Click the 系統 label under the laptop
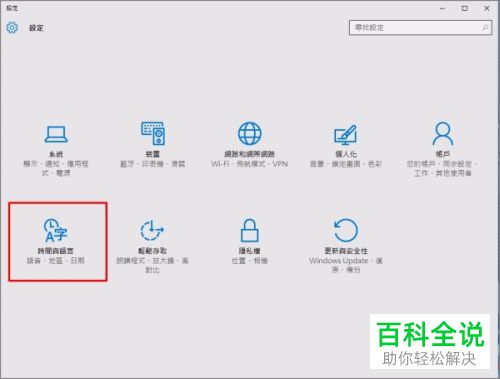 pos(56,154)
